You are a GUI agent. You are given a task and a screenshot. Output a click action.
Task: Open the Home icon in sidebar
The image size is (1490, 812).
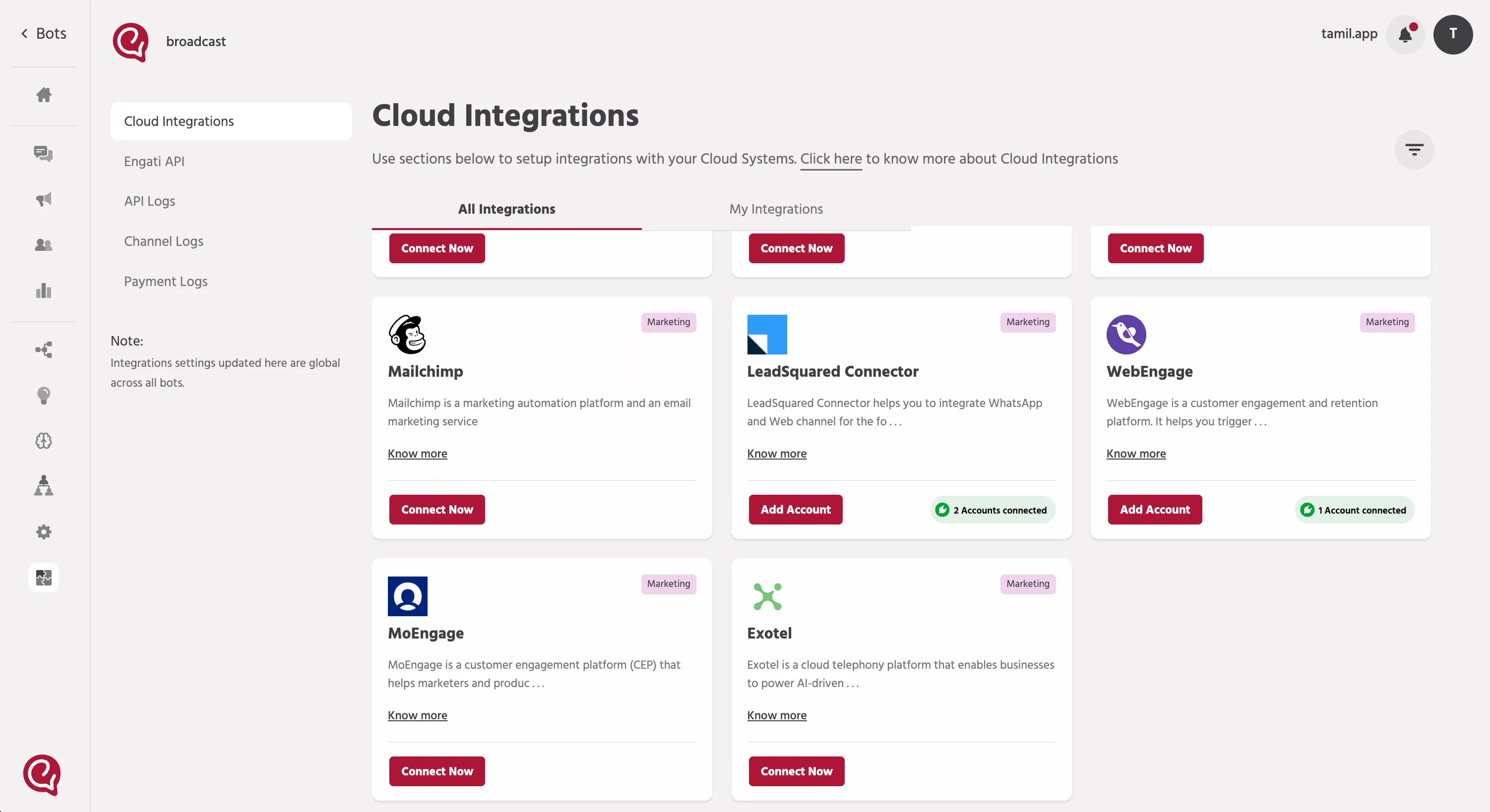pos(43,95)
